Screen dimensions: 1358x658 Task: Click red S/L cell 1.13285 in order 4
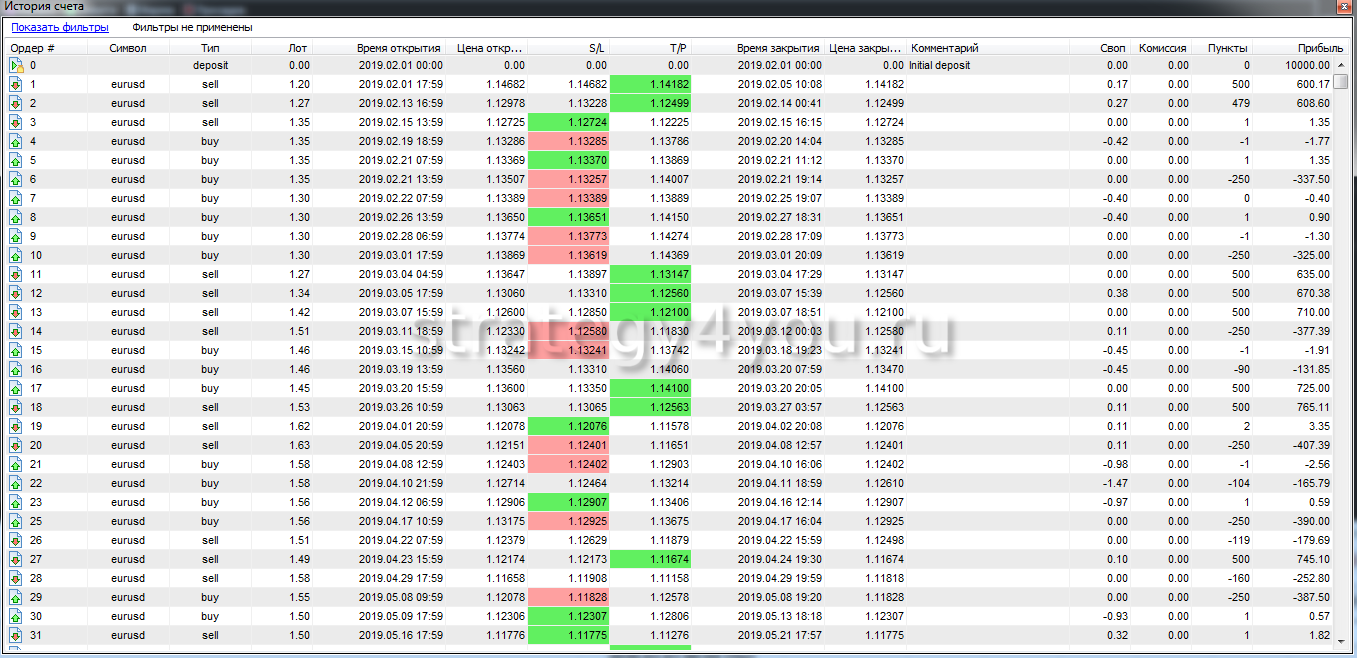568,142
